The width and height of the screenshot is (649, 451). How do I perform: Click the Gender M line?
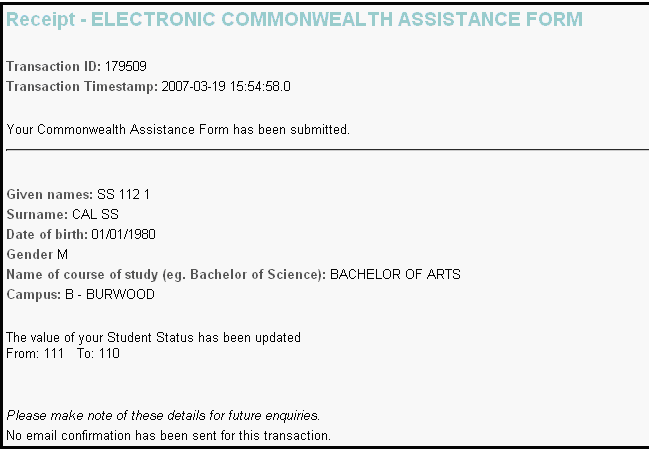tap(37, 254)
